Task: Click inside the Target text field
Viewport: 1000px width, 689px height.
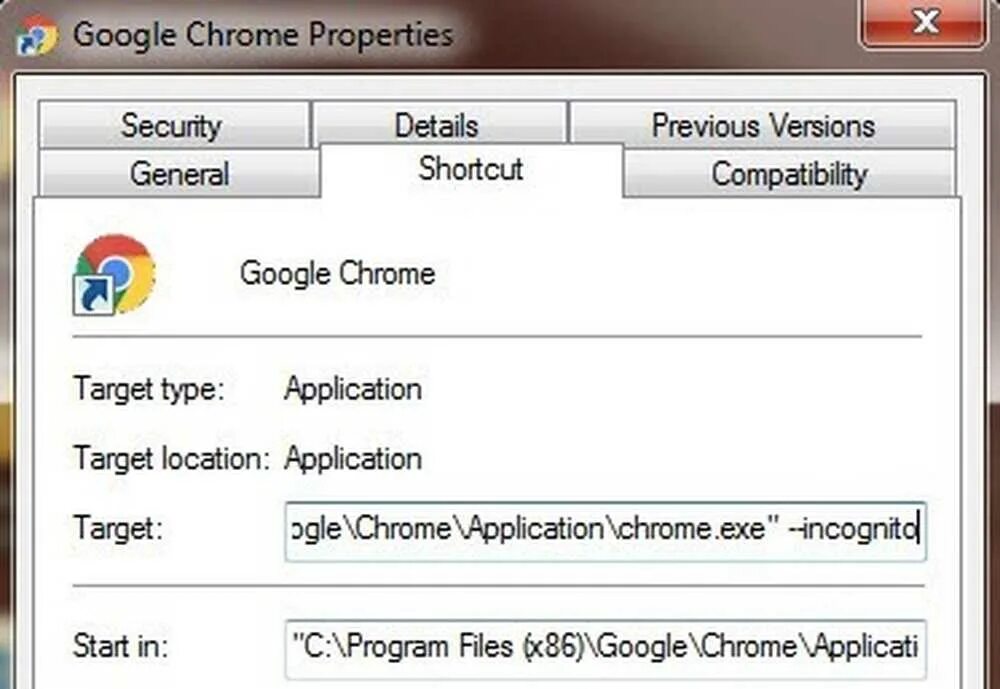Action: click(604, 531)
